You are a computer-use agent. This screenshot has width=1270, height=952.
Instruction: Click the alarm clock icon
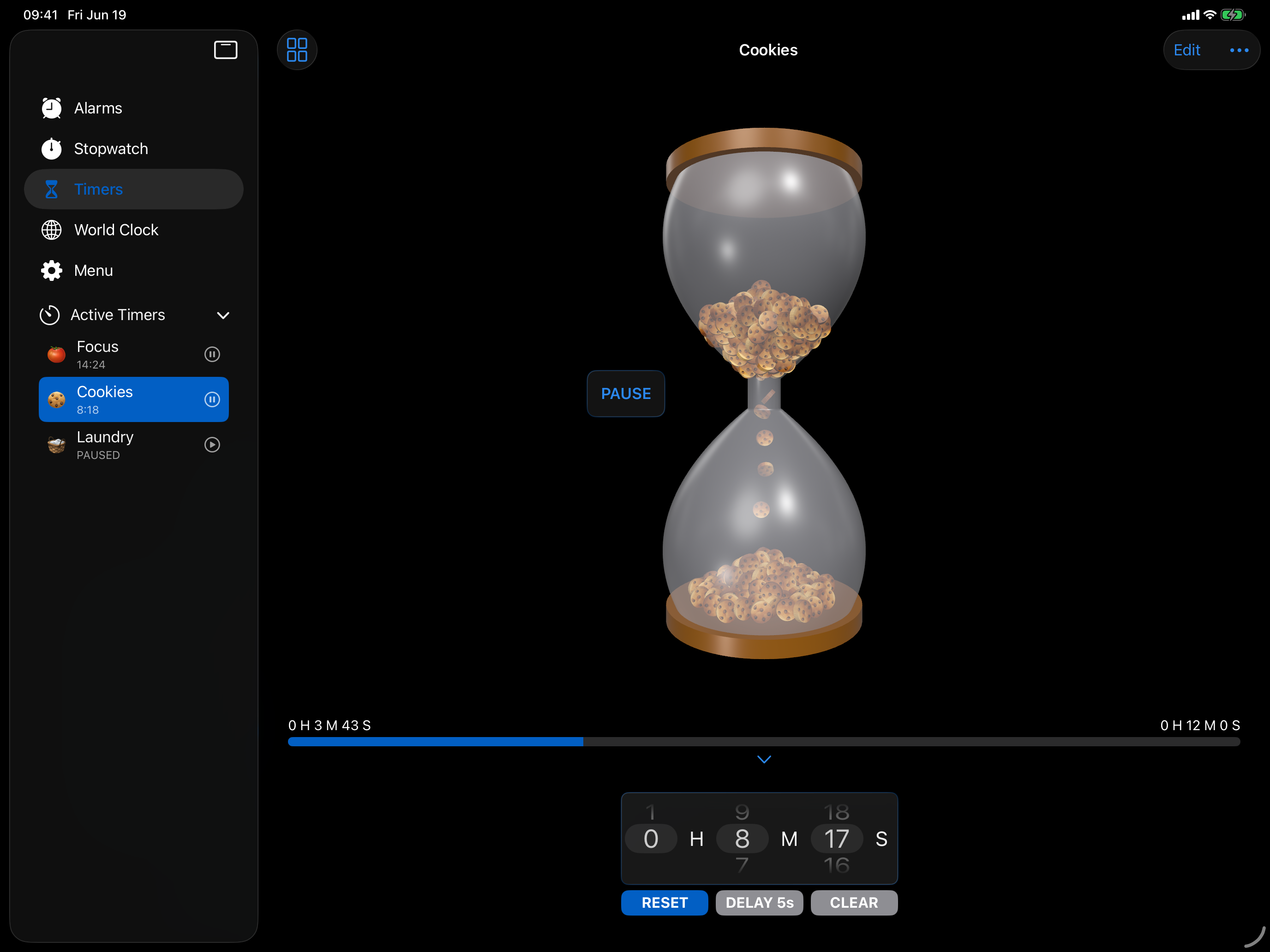tap(52, 108)
